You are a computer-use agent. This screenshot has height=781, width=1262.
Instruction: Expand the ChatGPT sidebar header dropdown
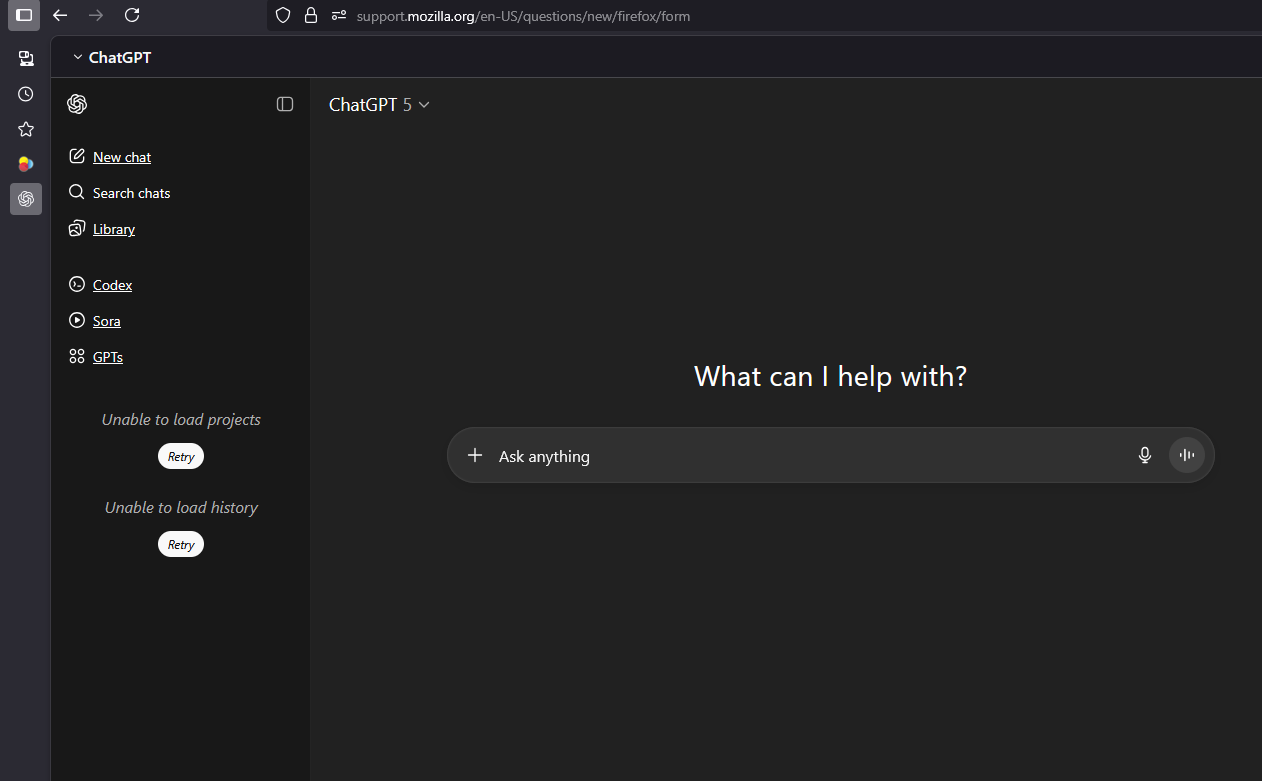(x=111, y=57)
